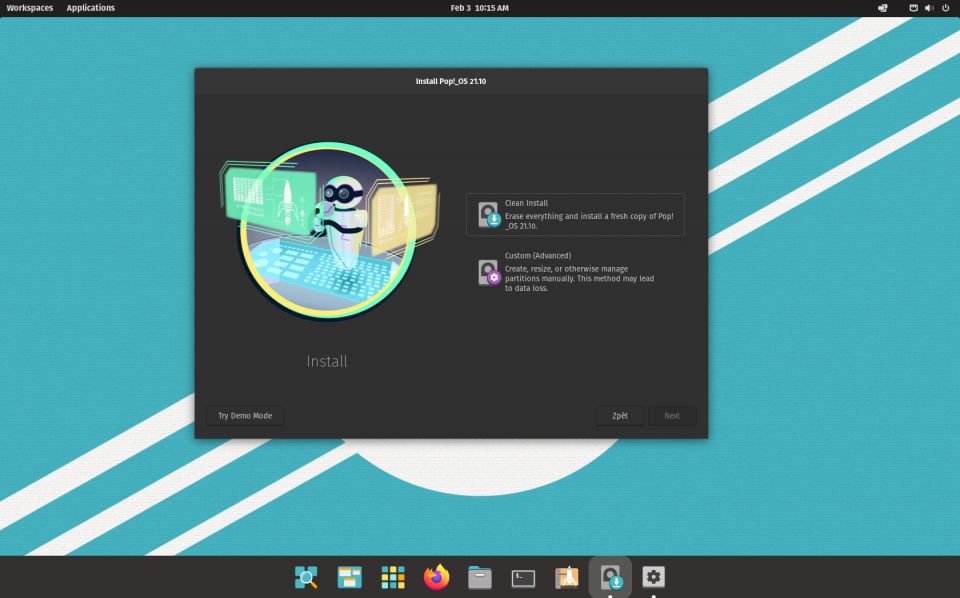Viewport: 960px width, 598px height.
Task: Open Pop!_Shop rocket icon in dock
Action: tap(567, 577)
